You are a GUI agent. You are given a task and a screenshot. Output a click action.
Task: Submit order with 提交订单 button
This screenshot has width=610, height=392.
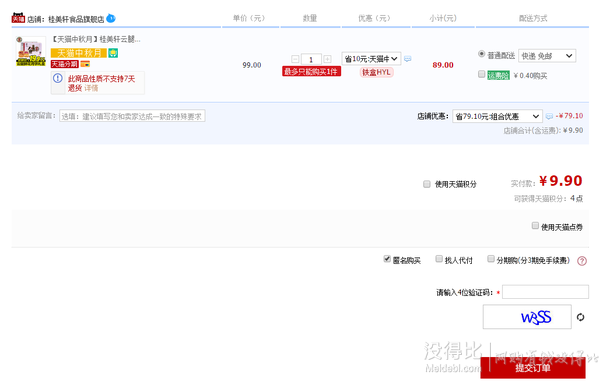point(533,368)
